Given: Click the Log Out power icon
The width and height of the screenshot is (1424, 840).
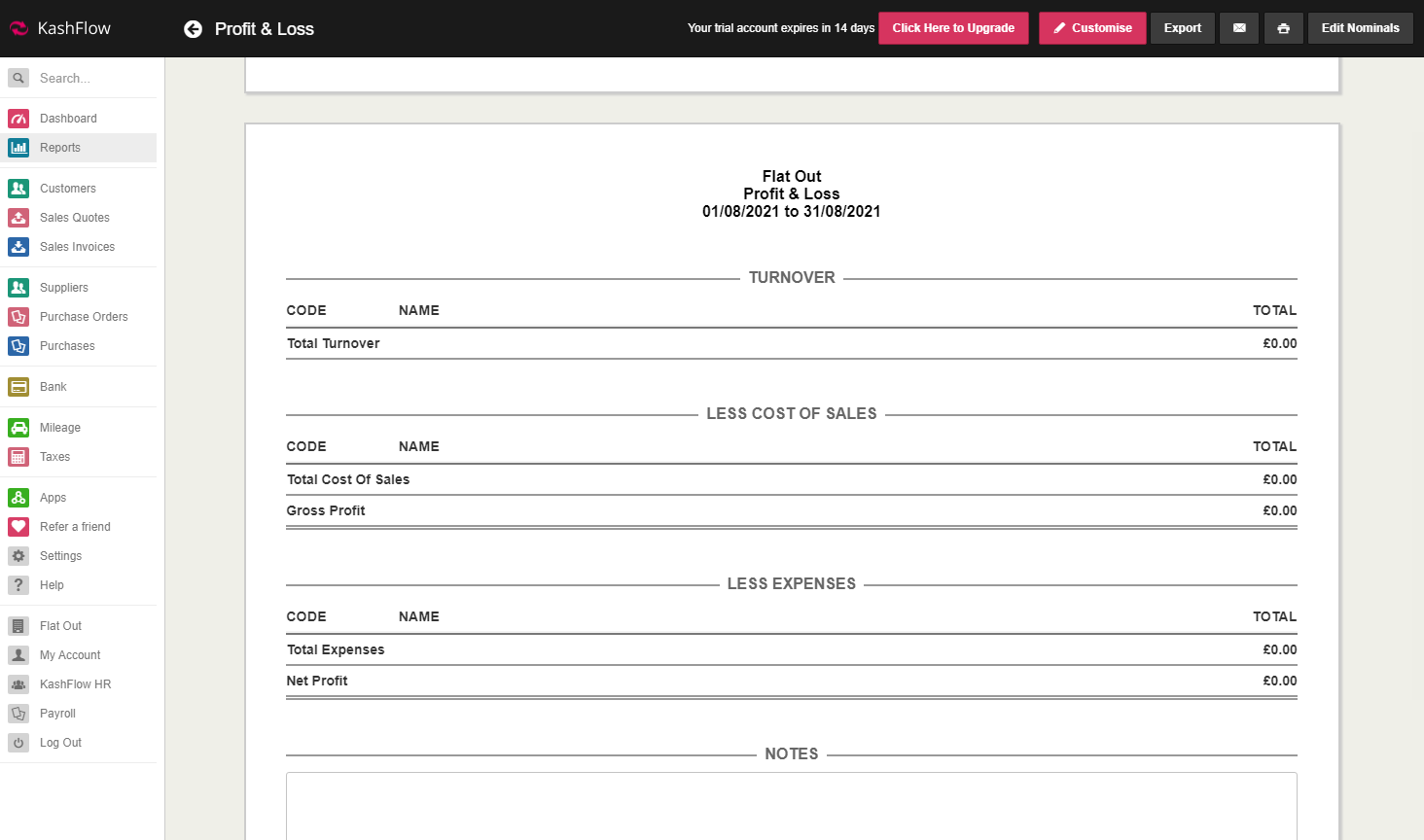Looking at the screenshot, I should point(18,743).
